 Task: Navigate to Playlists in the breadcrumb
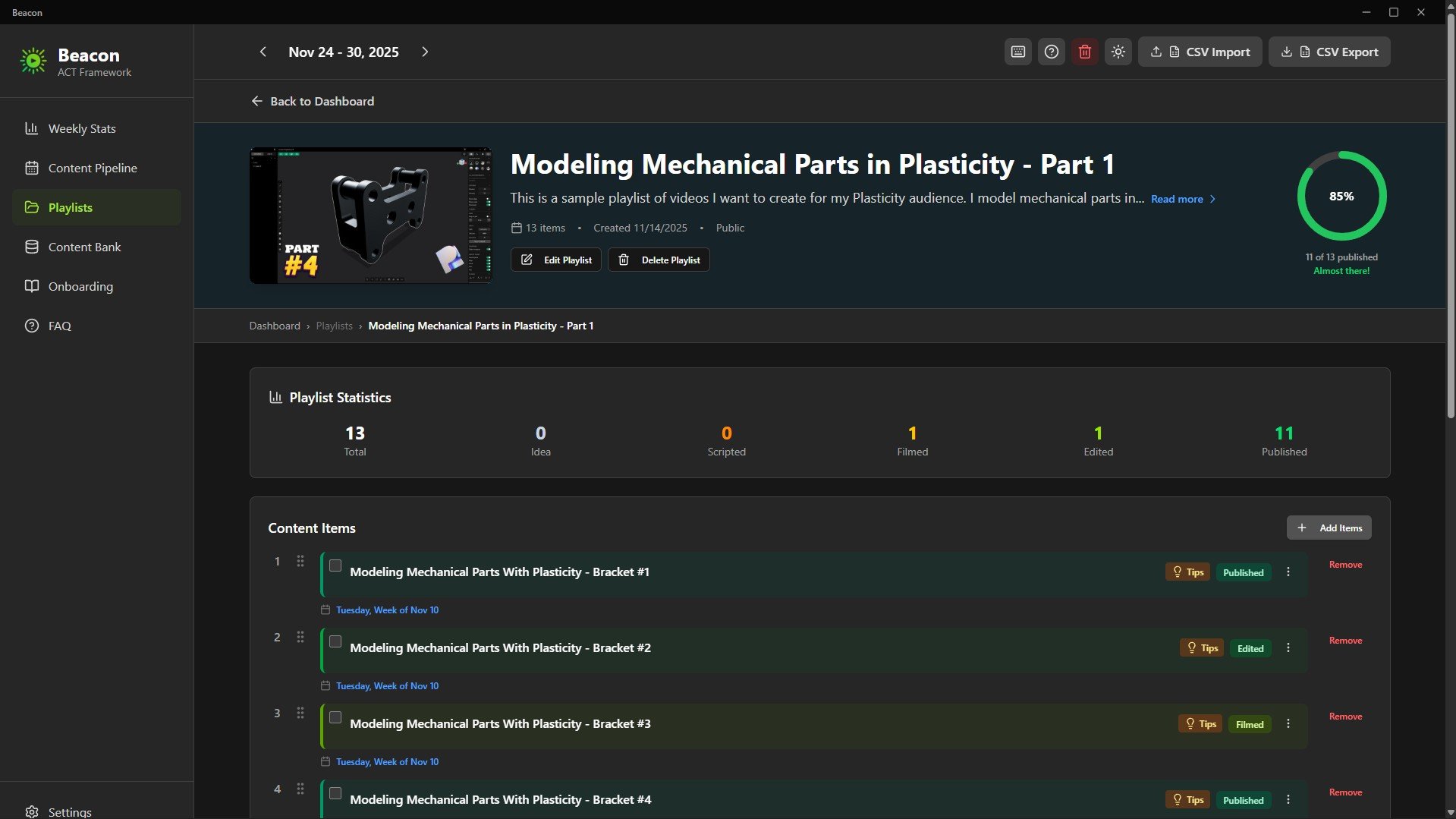(334, 326)
